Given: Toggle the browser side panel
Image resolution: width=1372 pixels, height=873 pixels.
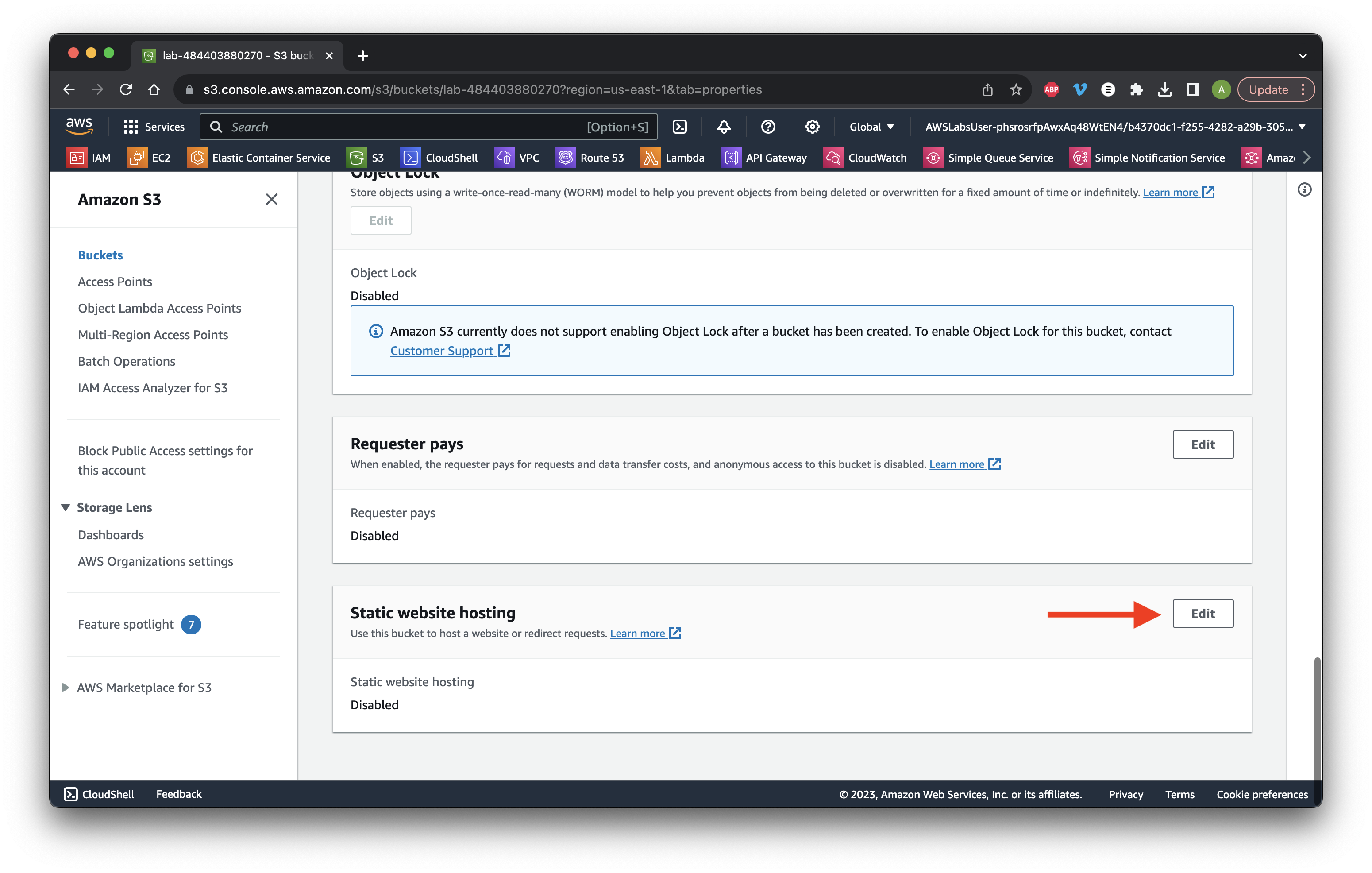Looking at the screenshot, I should point(1193,89).
